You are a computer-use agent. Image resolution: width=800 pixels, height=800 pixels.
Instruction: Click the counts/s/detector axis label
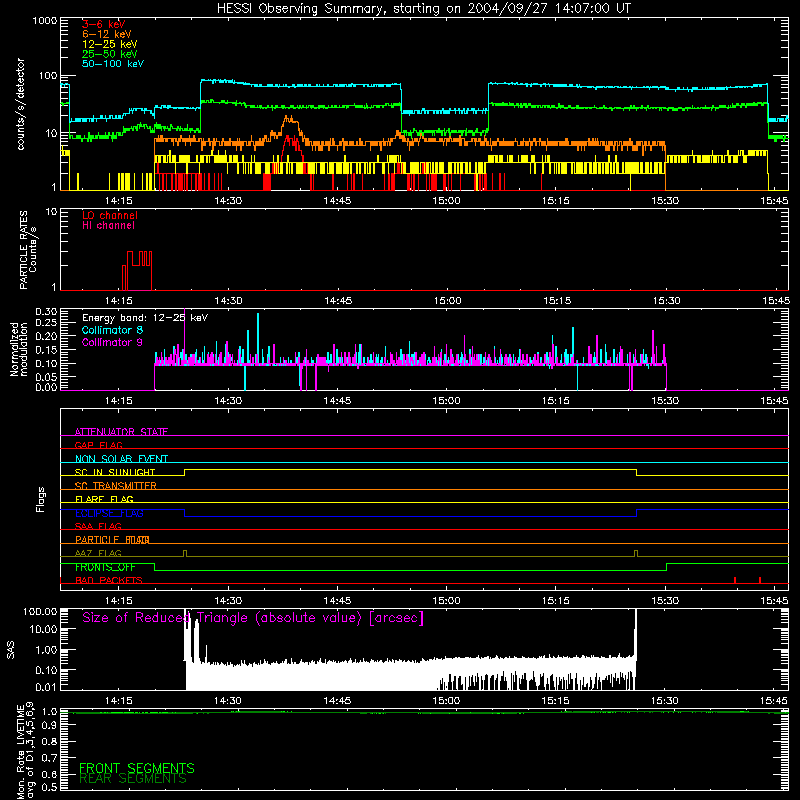coord(20,104)
